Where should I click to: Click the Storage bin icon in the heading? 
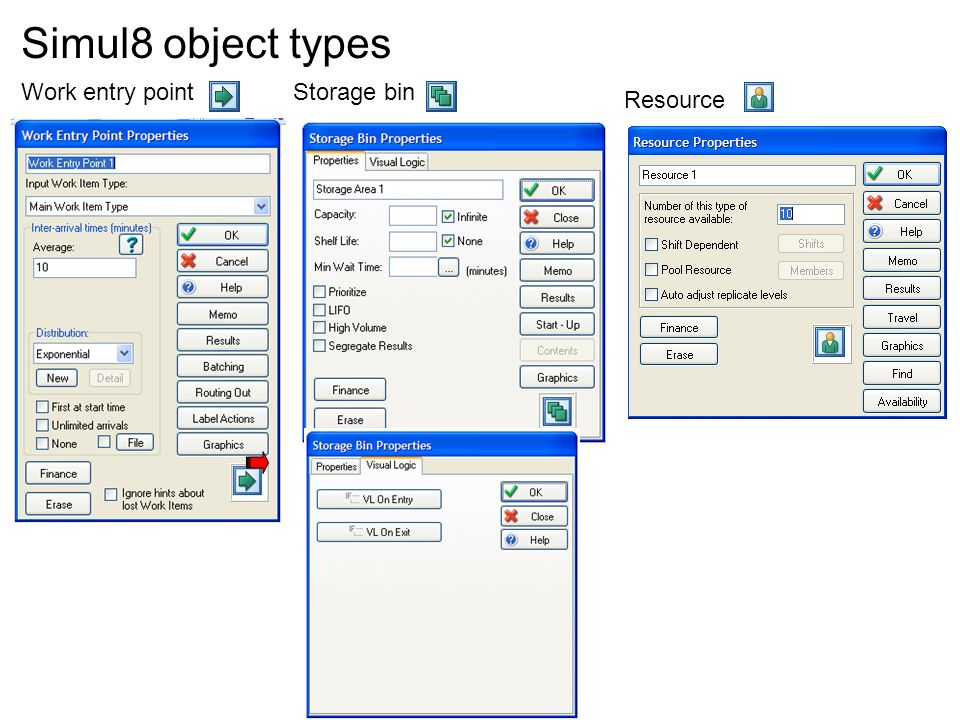[441, 96]
